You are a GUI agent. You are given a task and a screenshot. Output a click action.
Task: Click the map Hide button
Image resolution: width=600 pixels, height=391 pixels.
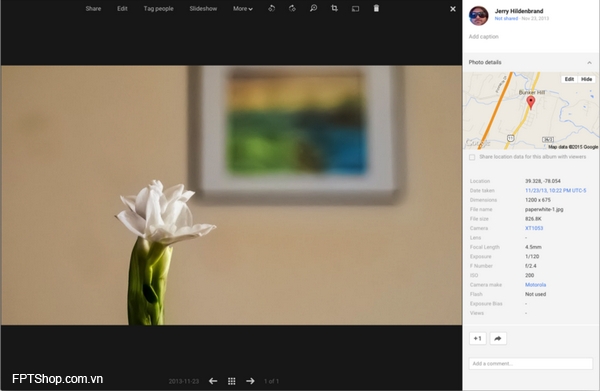point(586,79)
